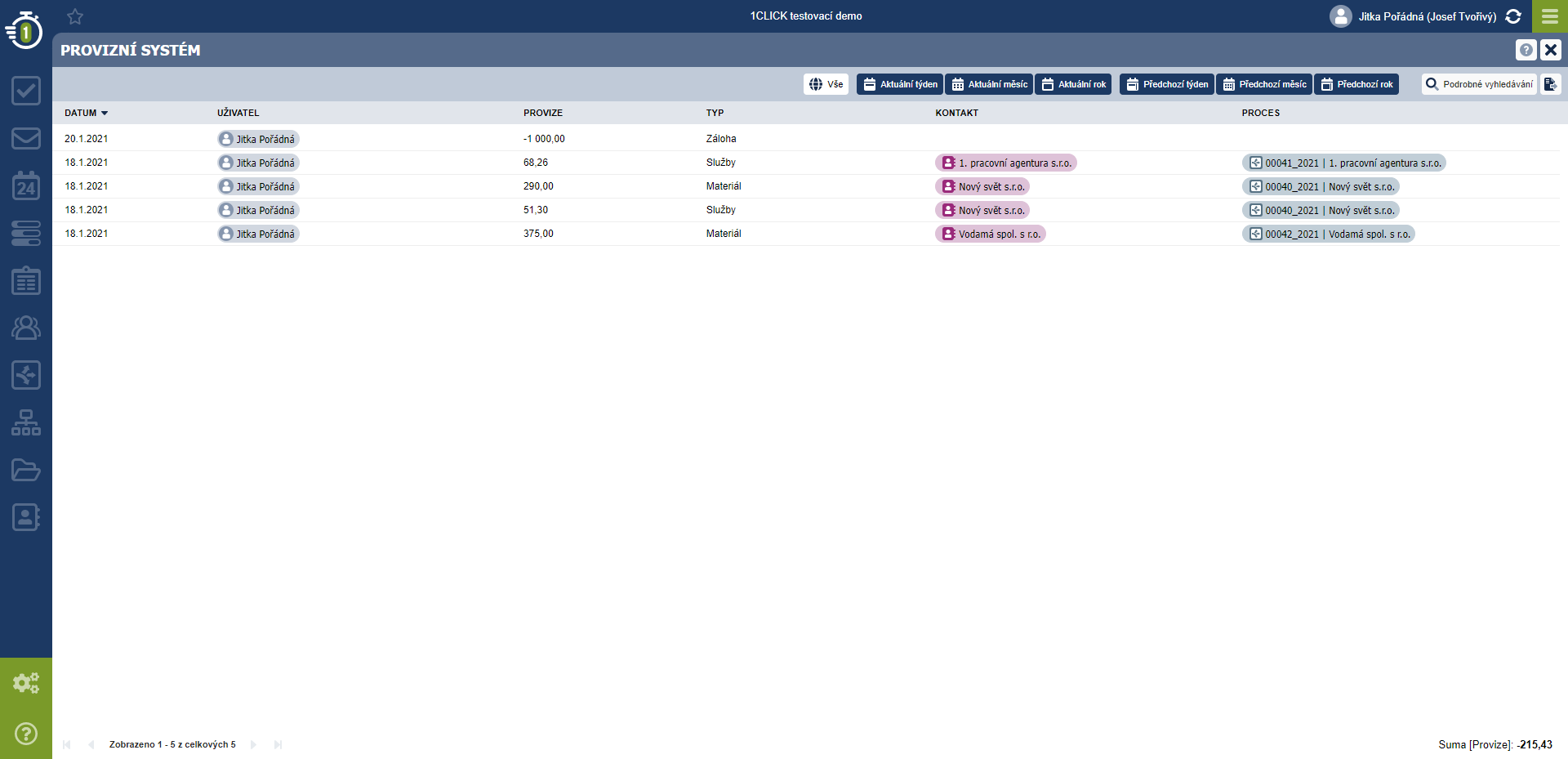Go to last page pagination arrow
The height and width of the screenshot is (759, 1568).
click(x=278, y=744)
